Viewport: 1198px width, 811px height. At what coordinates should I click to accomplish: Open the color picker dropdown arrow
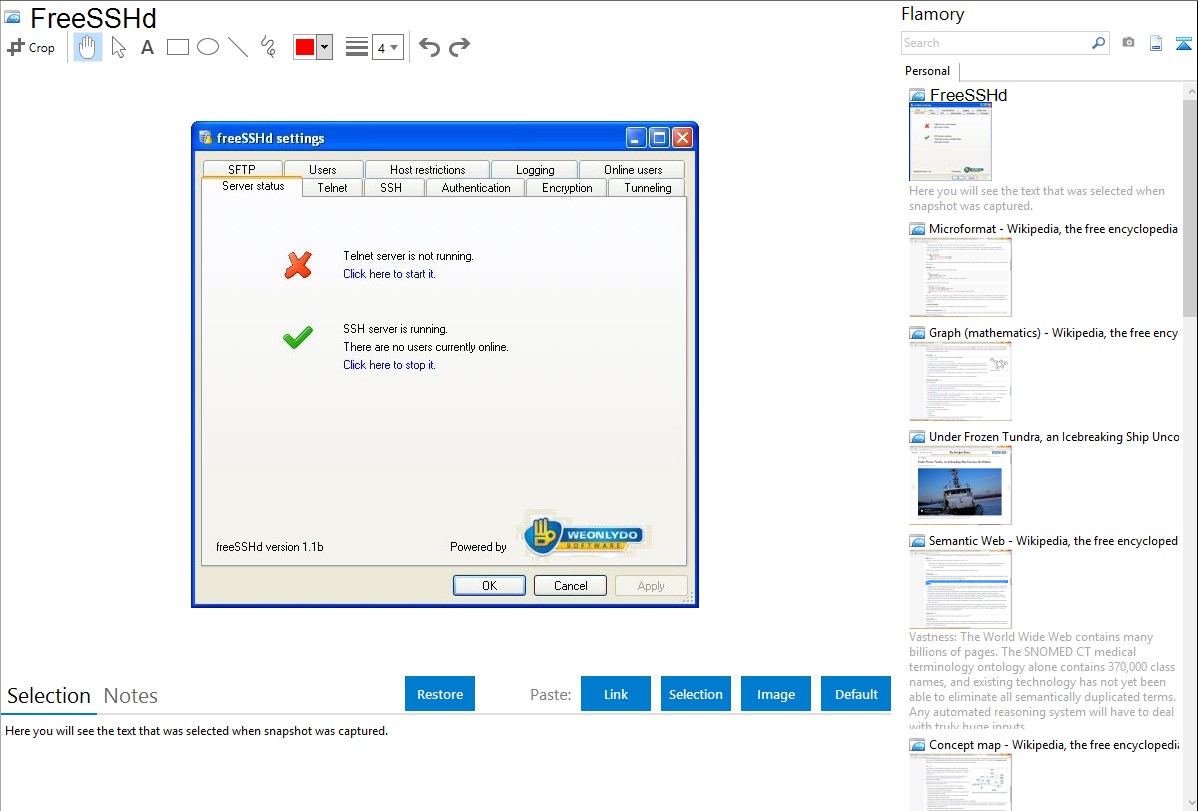click(325, 47)
